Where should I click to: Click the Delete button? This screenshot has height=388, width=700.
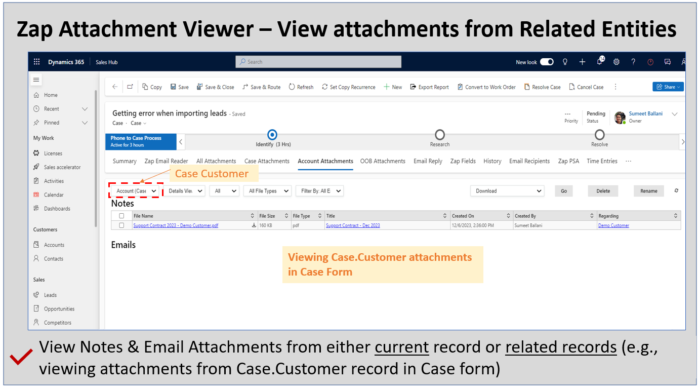[x=603, y=191]
